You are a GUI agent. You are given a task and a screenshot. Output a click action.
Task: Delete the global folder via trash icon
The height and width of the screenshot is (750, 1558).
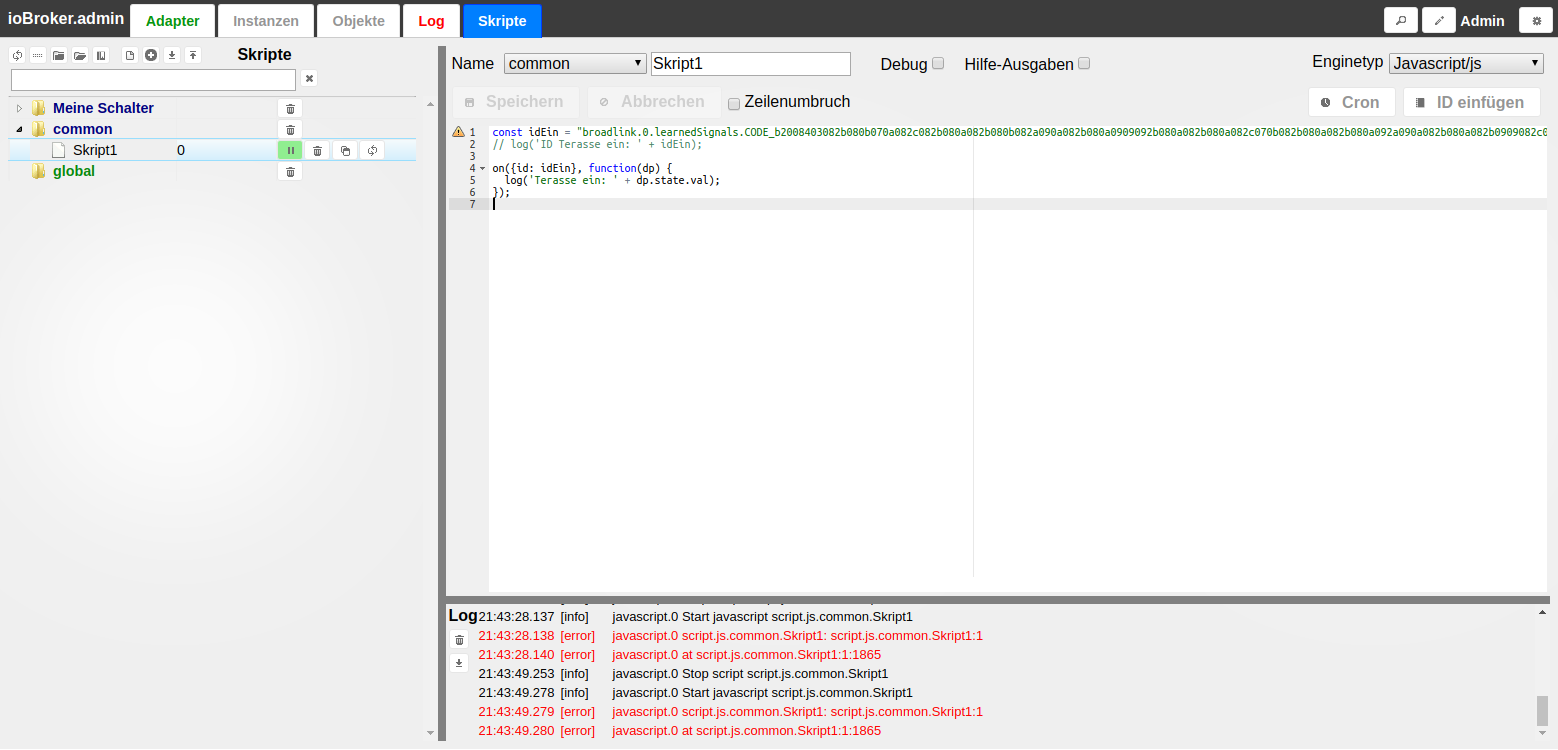290,171
